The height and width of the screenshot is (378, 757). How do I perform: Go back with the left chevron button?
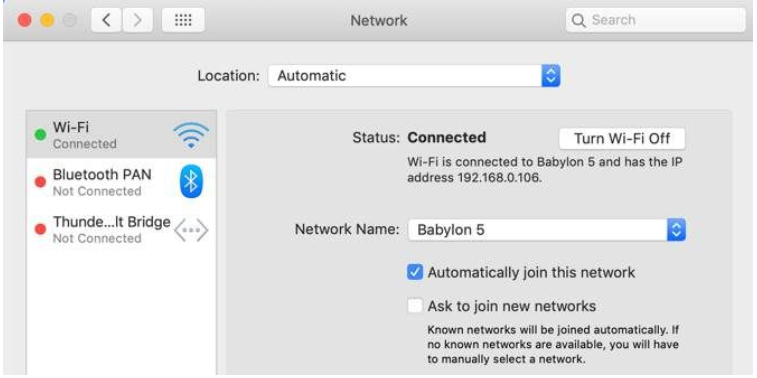106,20
